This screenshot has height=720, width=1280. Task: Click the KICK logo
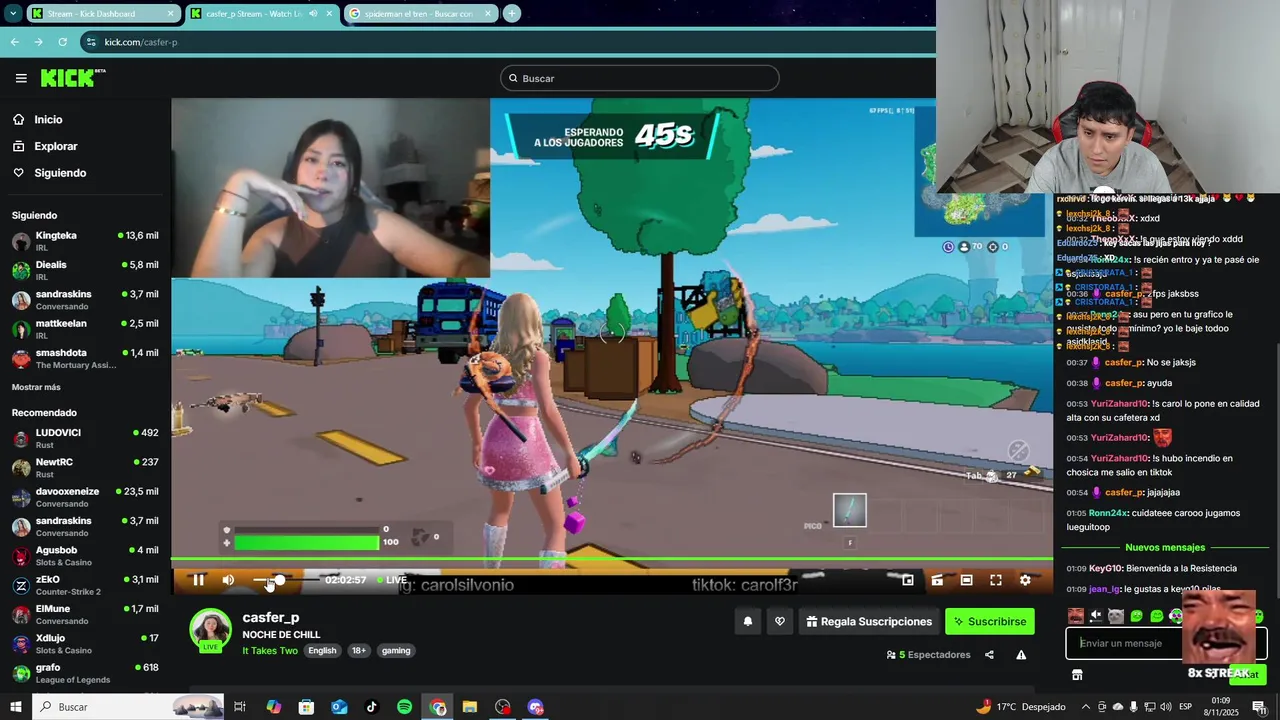pyautogui.click(x=72, y=78)
